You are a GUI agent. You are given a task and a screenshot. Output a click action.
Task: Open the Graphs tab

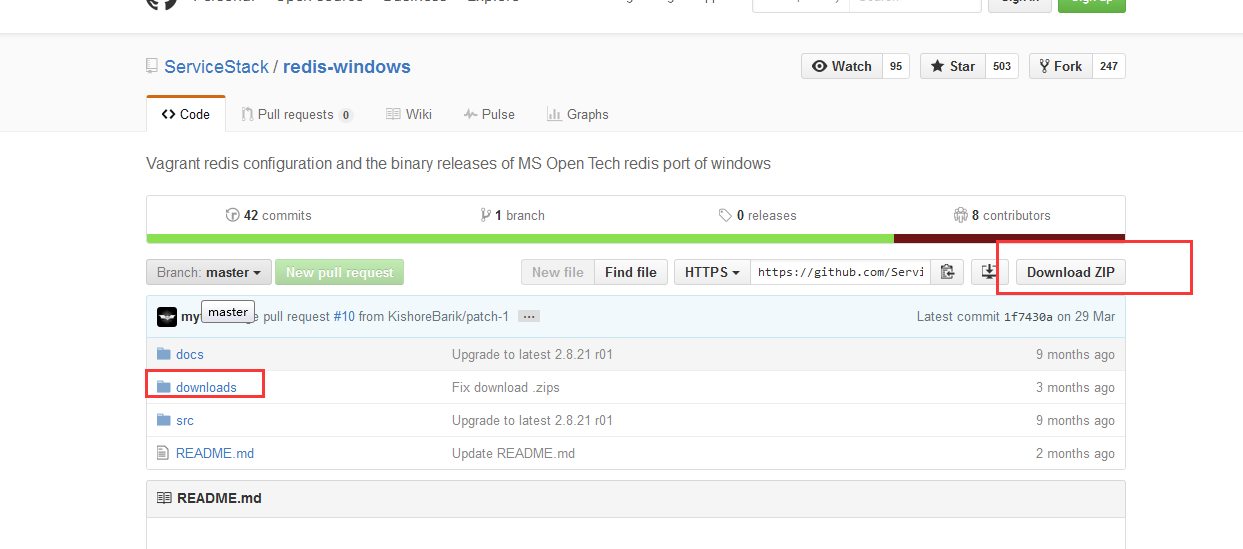pos(578,114)
